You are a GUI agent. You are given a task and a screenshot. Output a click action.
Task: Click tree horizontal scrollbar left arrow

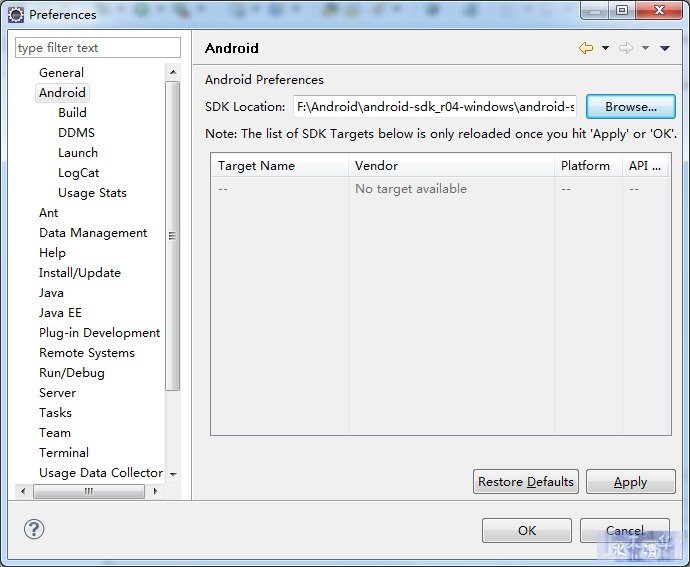[23, 491]
